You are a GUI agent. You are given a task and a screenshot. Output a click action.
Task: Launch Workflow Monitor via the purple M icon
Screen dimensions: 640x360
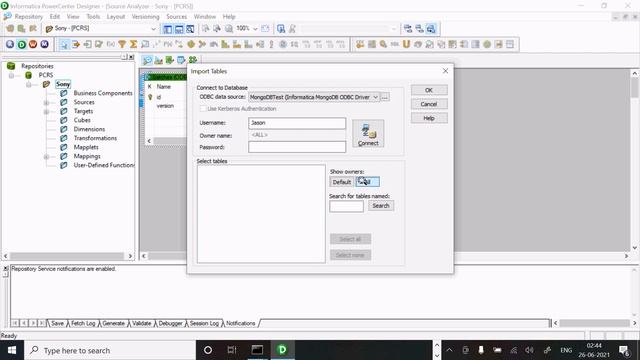(44, 44)
